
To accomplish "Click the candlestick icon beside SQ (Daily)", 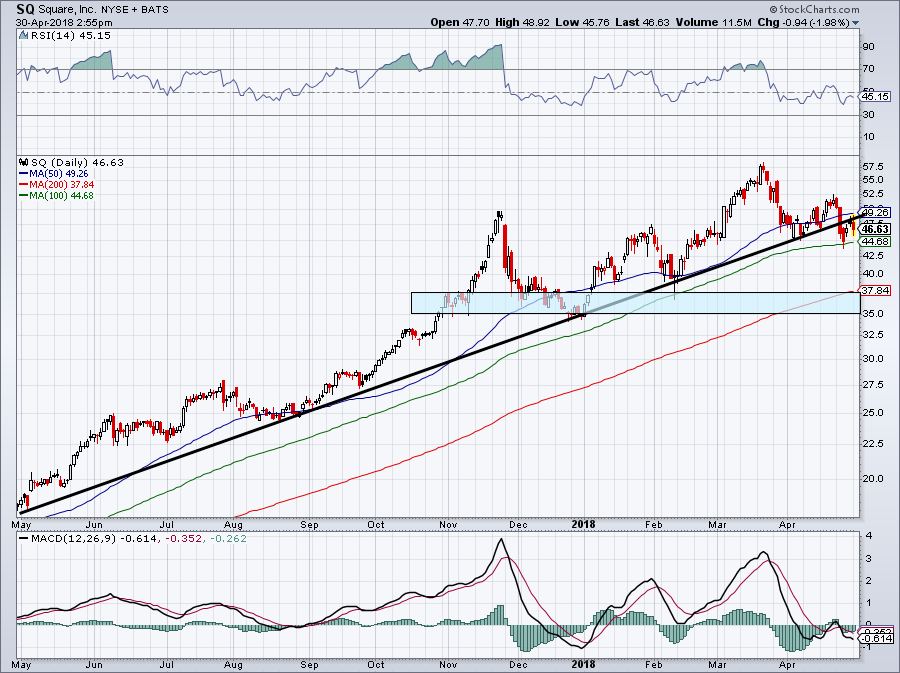I will [x=23, y=162].
